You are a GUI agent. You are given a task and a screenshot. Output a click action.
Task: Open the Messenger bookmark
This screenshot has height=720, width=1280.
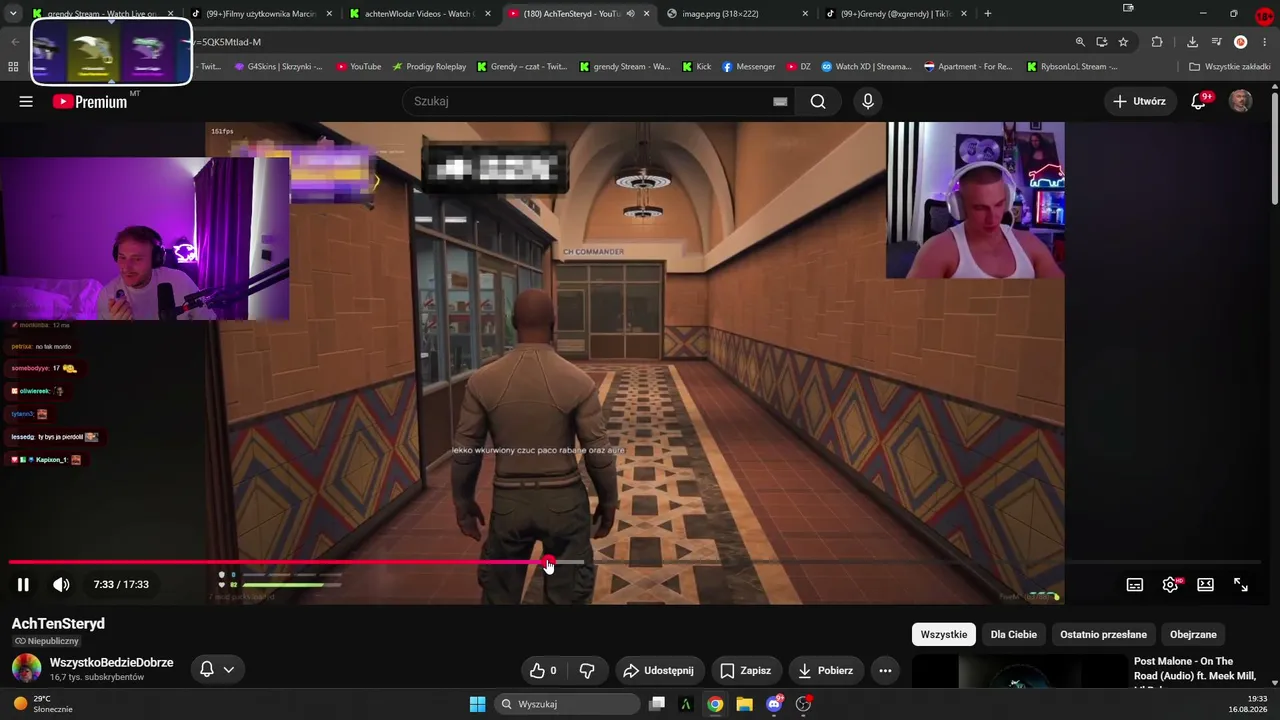click(749, 67)
